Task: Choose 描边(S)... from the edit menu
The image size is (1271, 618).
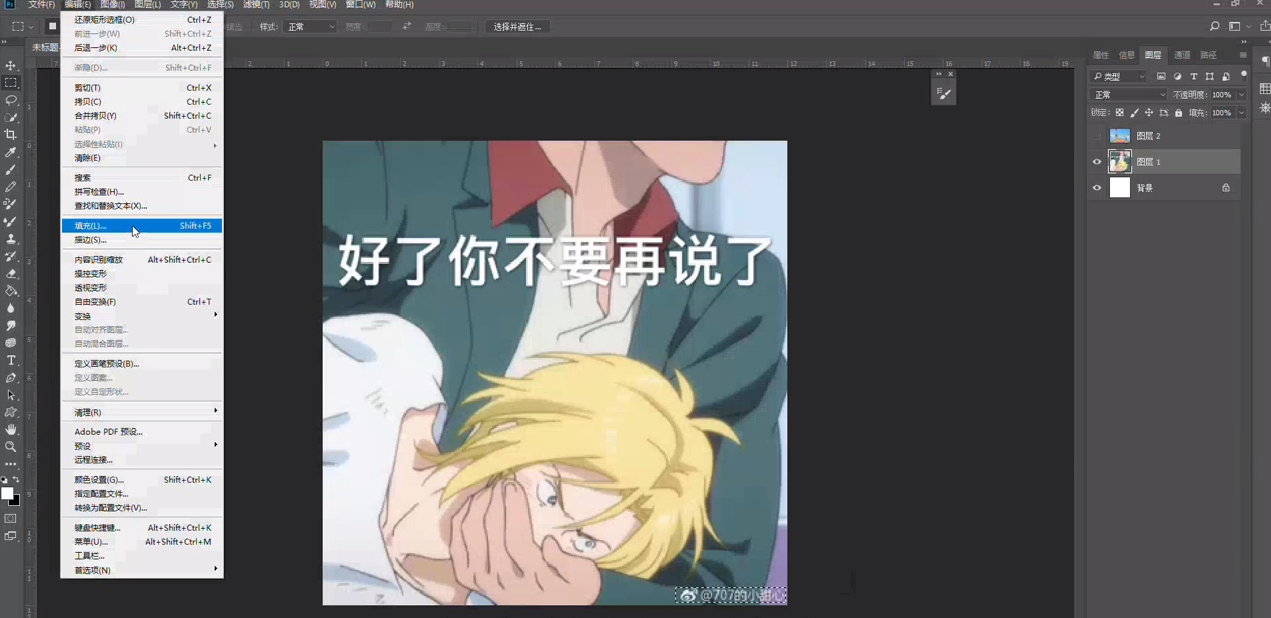Action: pyautogui.click(x=142, y=240)
